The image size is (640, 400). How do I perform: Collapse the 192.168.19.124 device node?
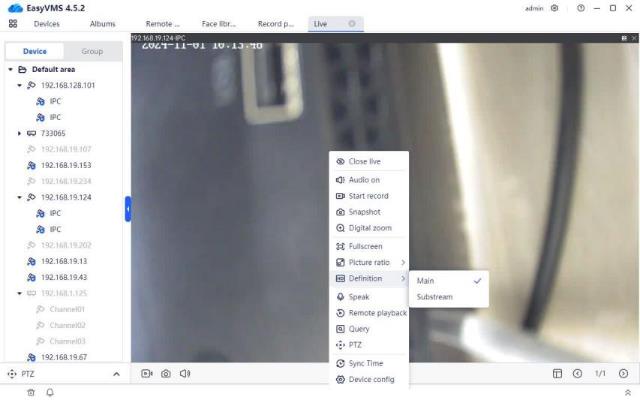[20, 198]
